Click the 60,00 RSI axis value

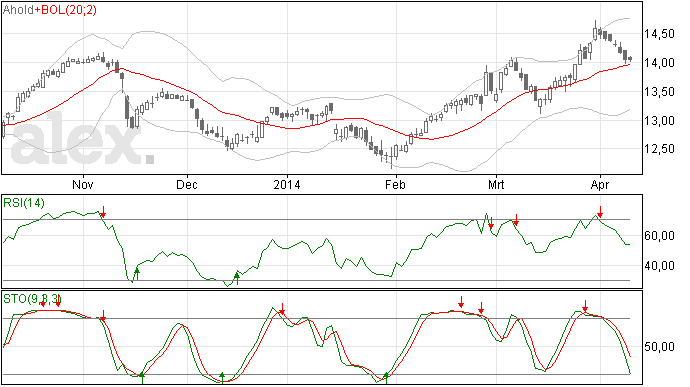coord(659,236)
